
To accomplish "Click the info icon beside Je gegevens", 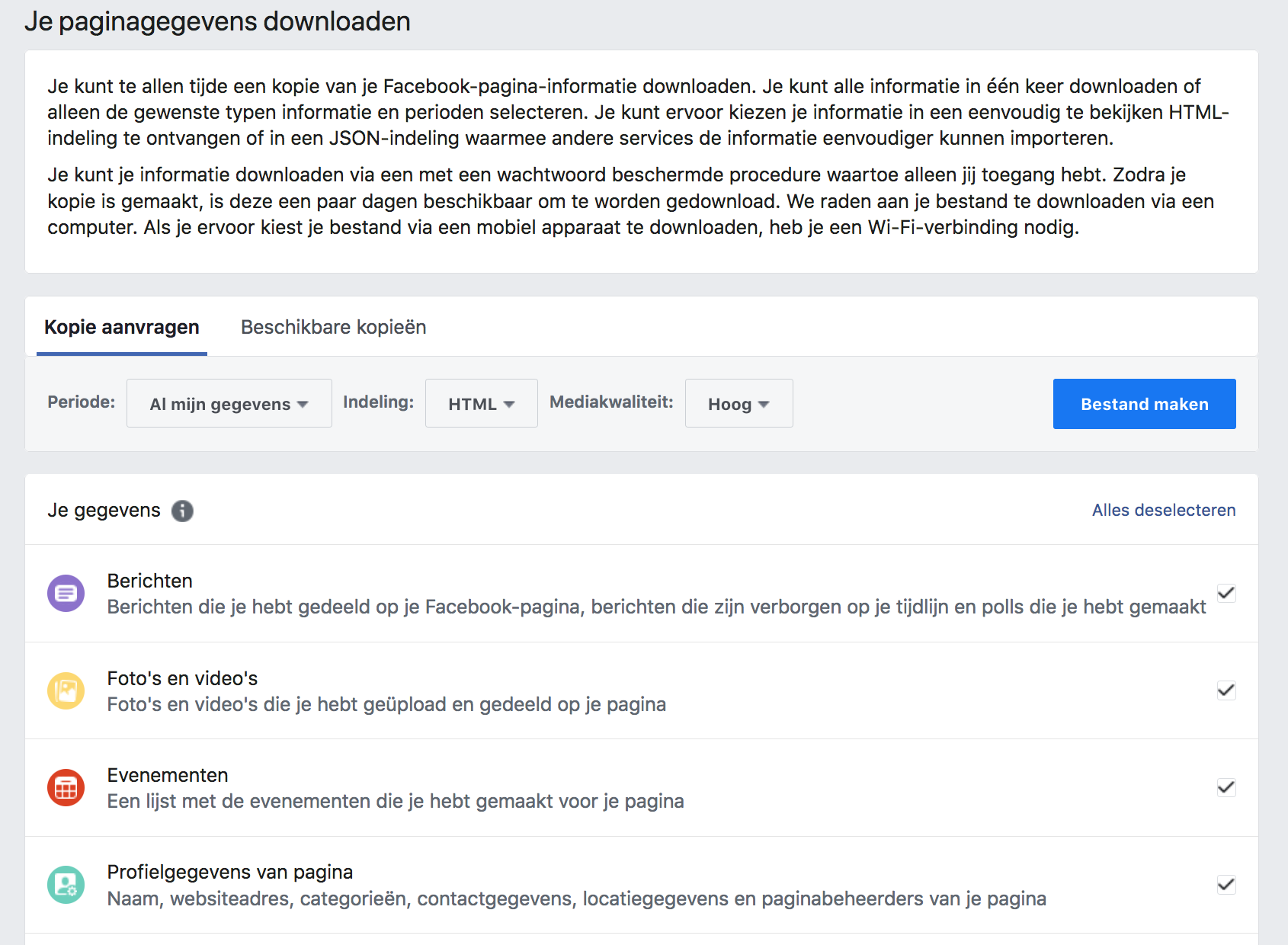I will (182, 511).
